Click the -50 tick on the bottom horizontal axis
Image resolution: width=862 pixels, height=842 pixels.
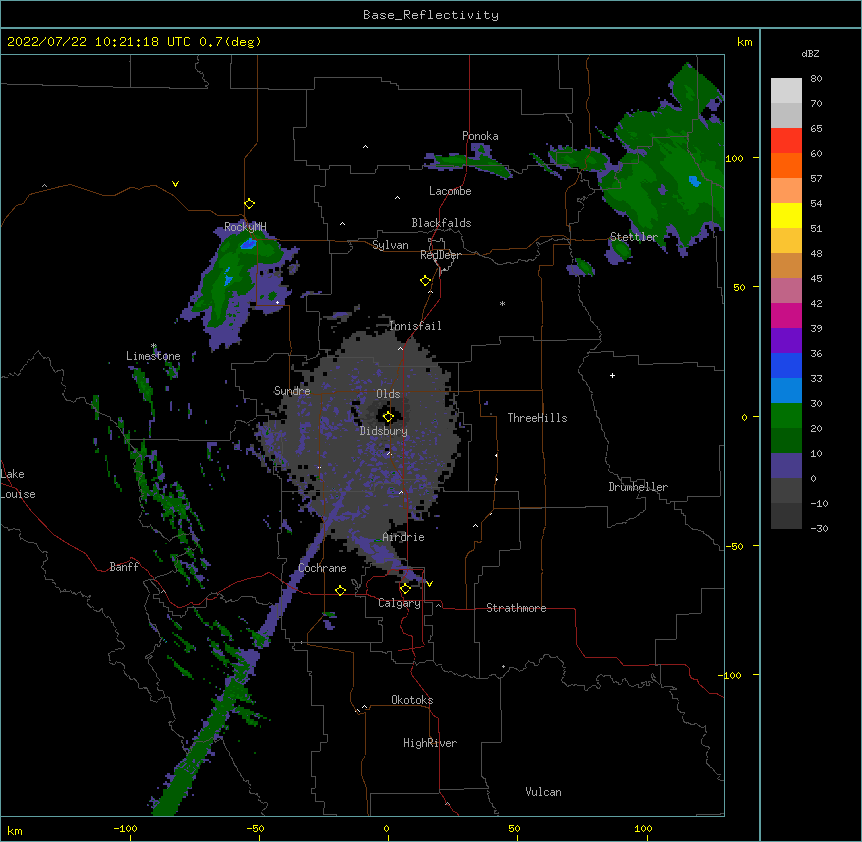point(255,828)
